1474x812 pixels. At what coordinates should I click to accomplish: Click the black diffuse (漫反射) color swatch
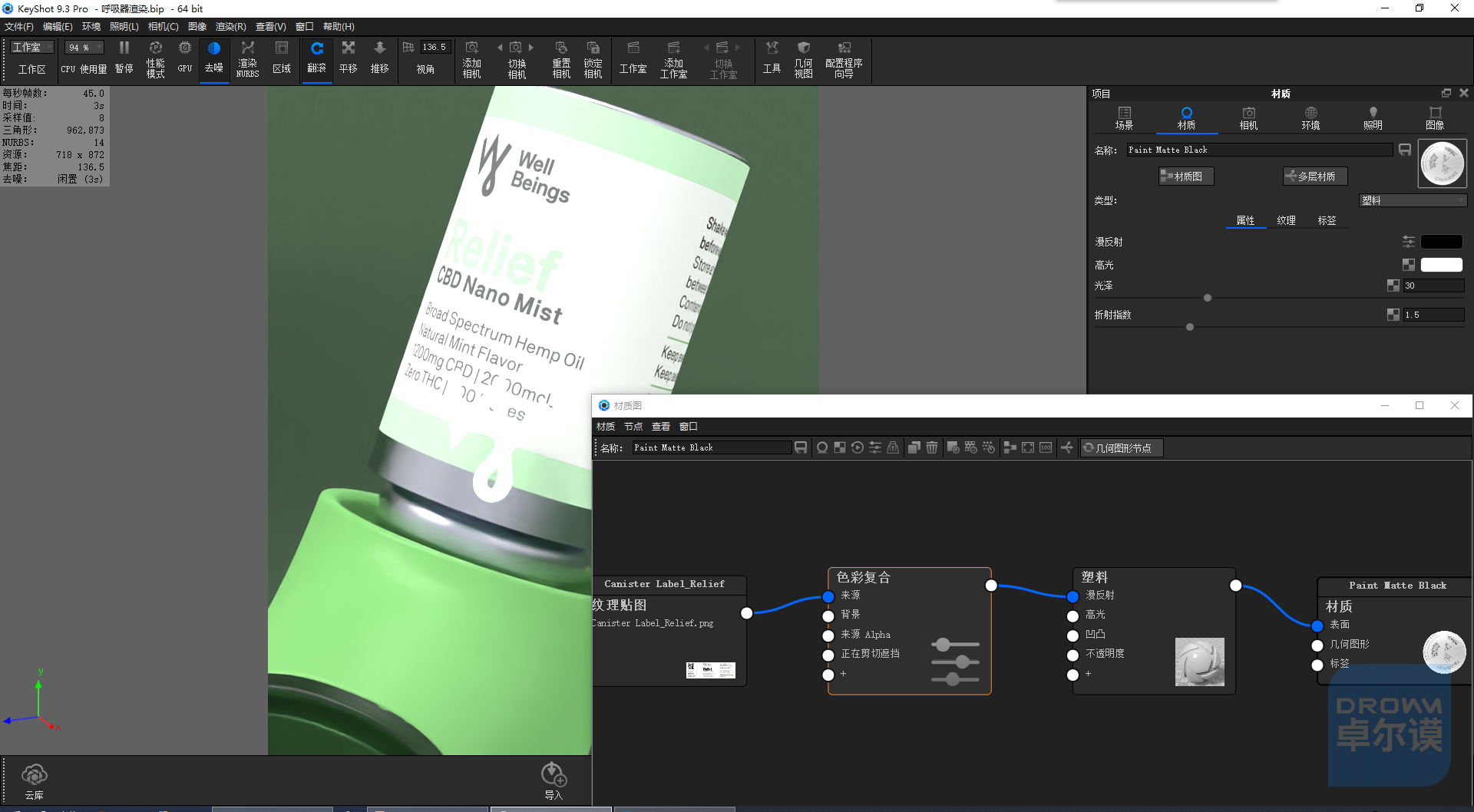click(x=1441, y=242)
